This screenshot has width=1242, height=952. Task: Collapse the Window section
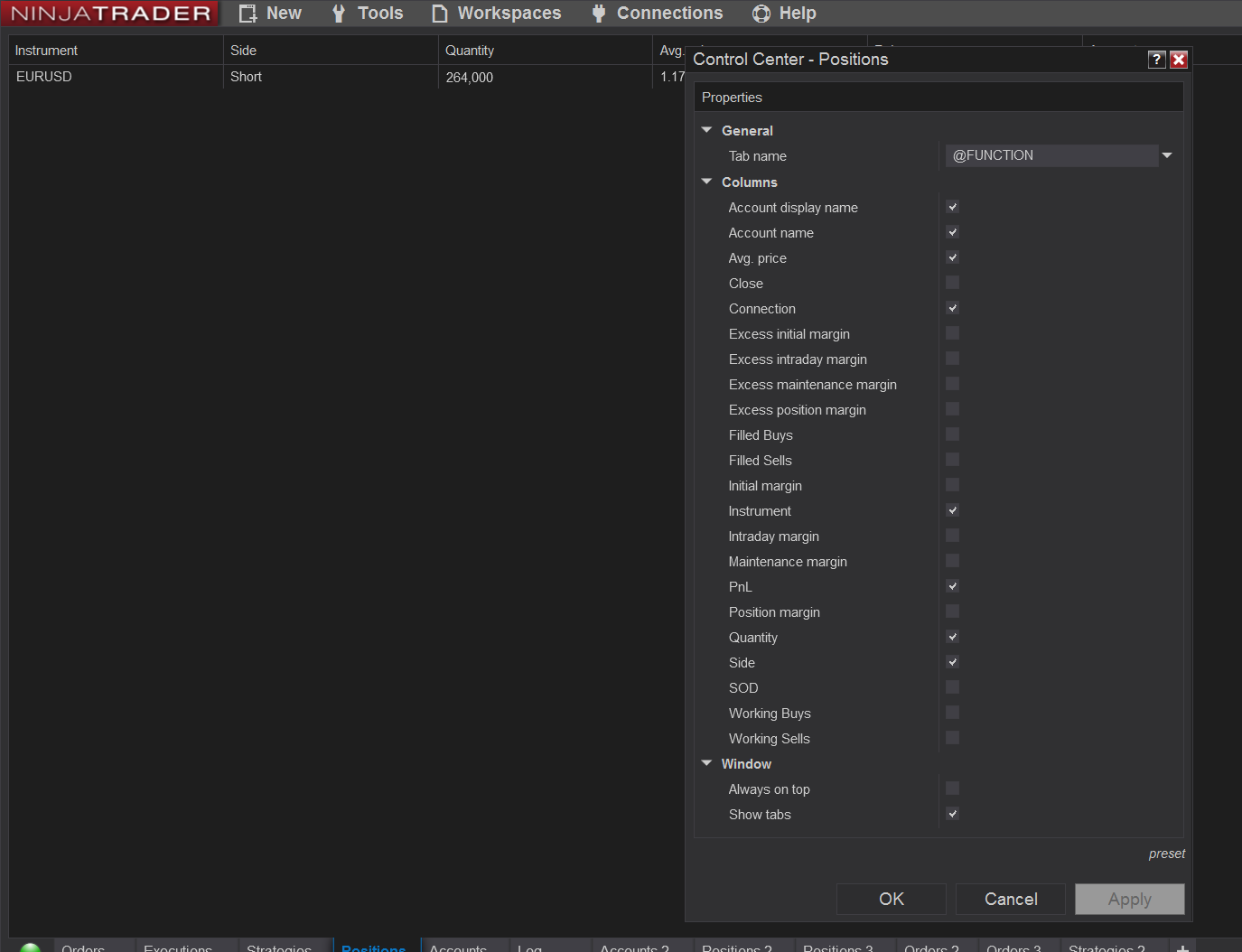(706, 763)
